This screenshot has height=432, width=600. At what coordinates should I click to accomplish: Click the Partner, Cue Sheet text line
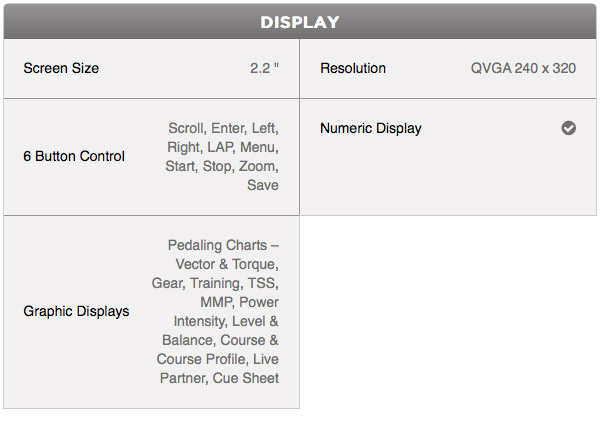(x=219, y=378)
